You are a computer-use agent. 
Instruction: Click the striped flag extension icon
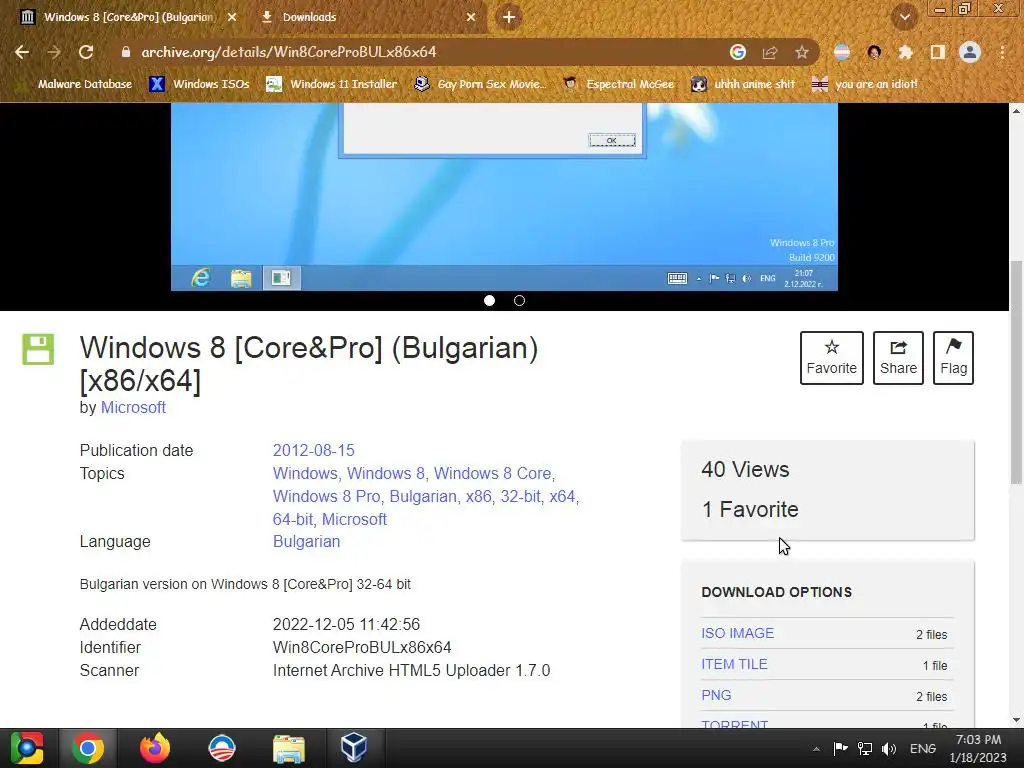pyautogui.click(x=842, y=52)
